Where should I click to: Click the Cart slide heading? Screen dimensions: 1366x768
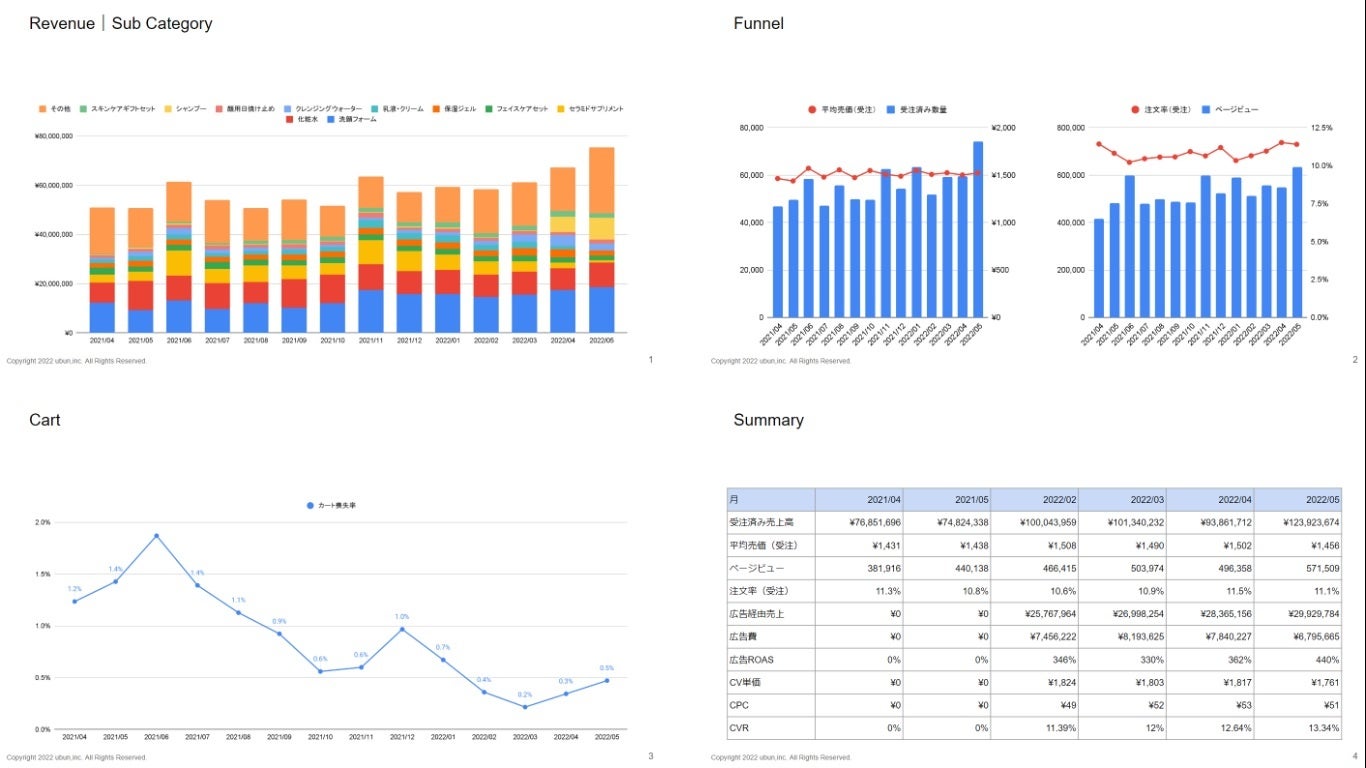[45, 420]
